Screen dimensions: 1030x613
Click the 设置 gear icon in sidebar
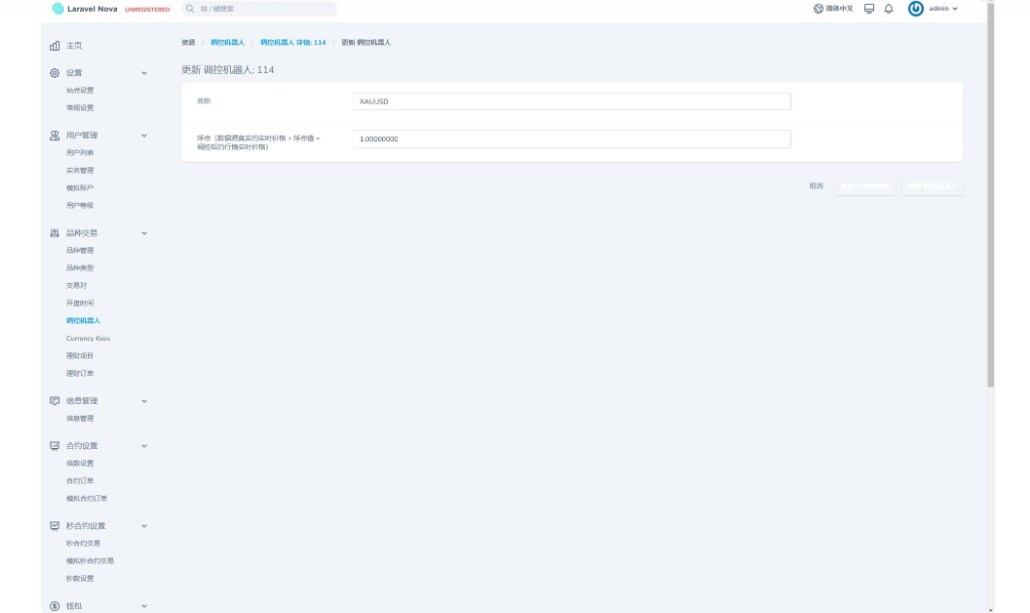pos(55,73)
